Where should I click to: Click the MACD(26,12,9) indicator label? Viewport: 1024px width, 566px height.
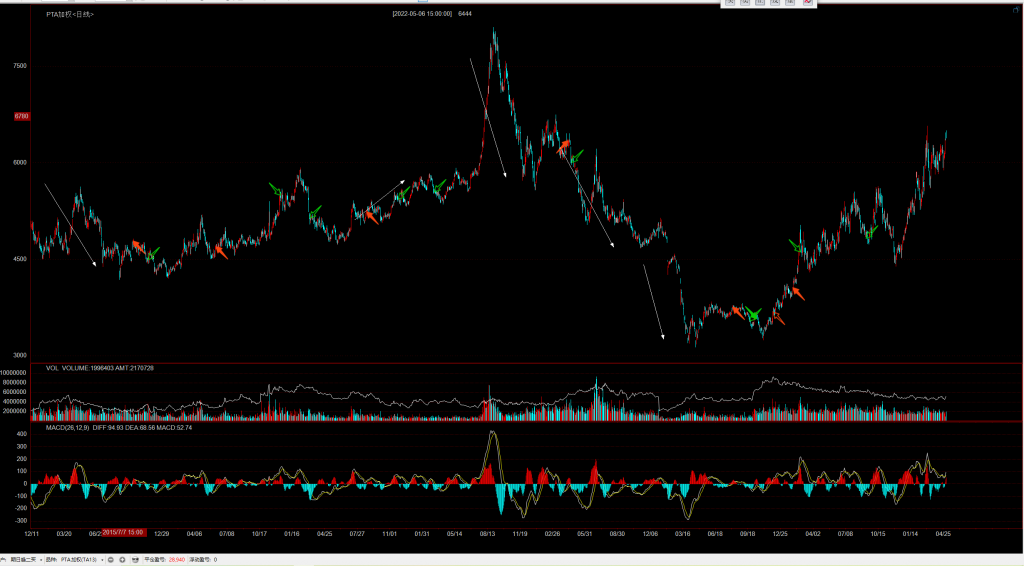pos(69,428)
